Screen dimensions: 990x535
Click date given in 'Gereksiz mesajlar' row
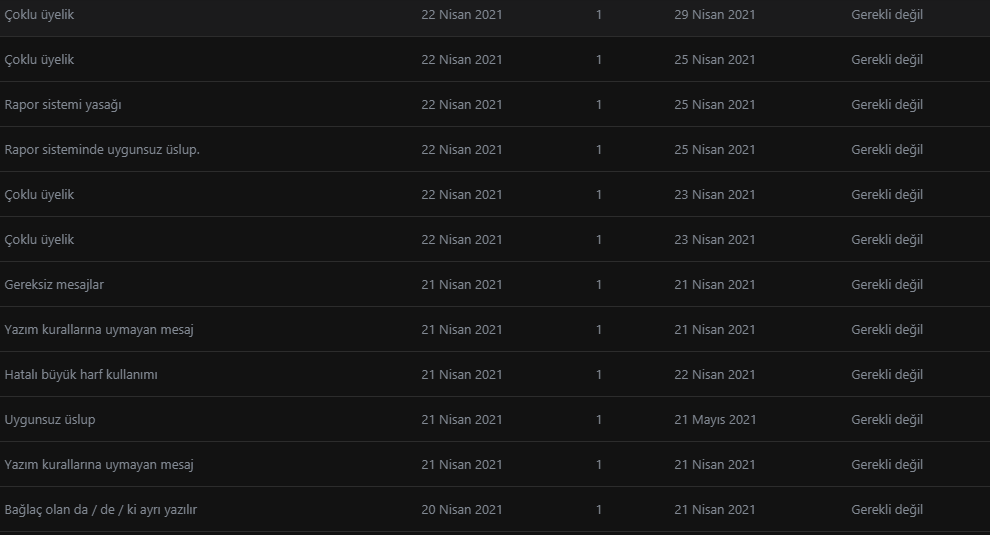462,285
